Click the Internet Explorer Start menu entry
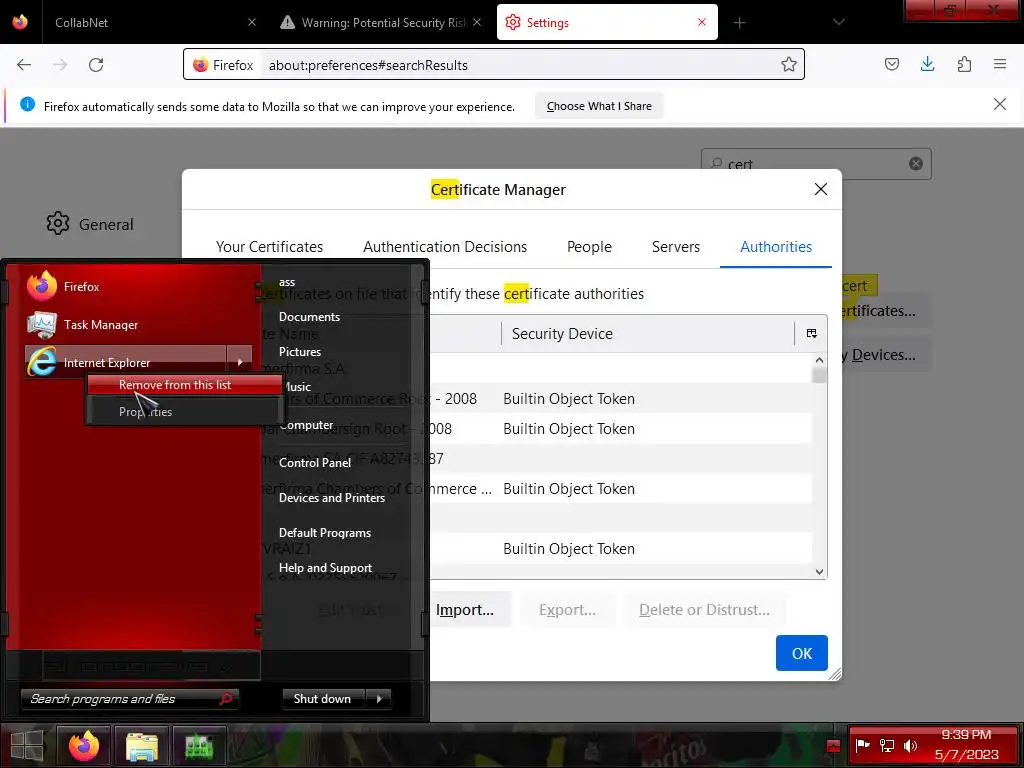The image size is (1024, 768). click(125, 362)
